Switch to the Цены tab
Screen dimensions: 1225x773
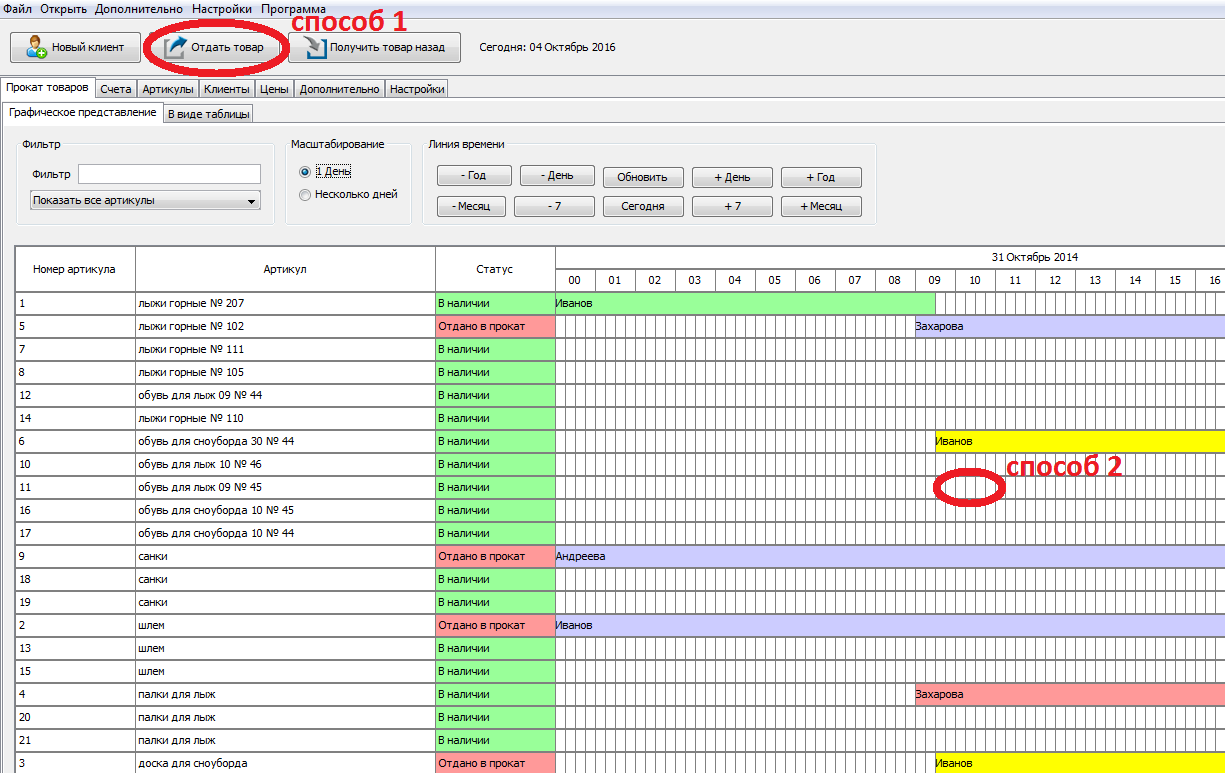tap(274, 89)
